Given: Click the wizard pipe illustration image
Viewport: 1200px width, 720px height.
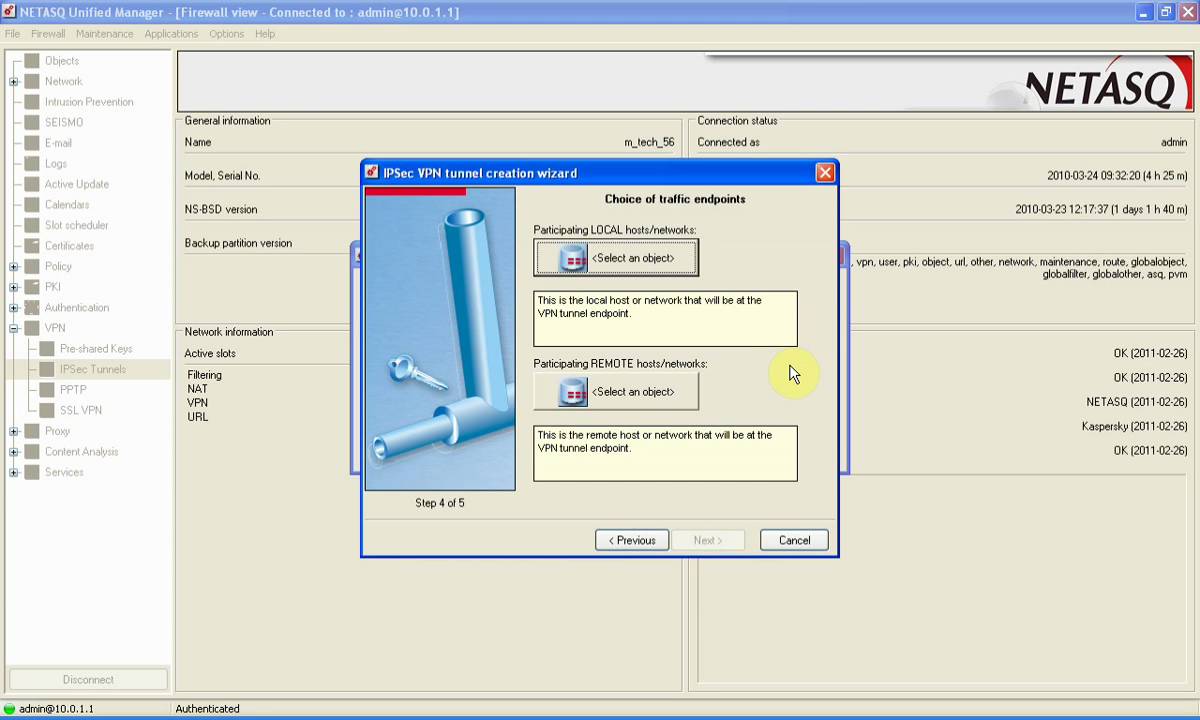Looking at the screenshot, I should click(440, 339).
